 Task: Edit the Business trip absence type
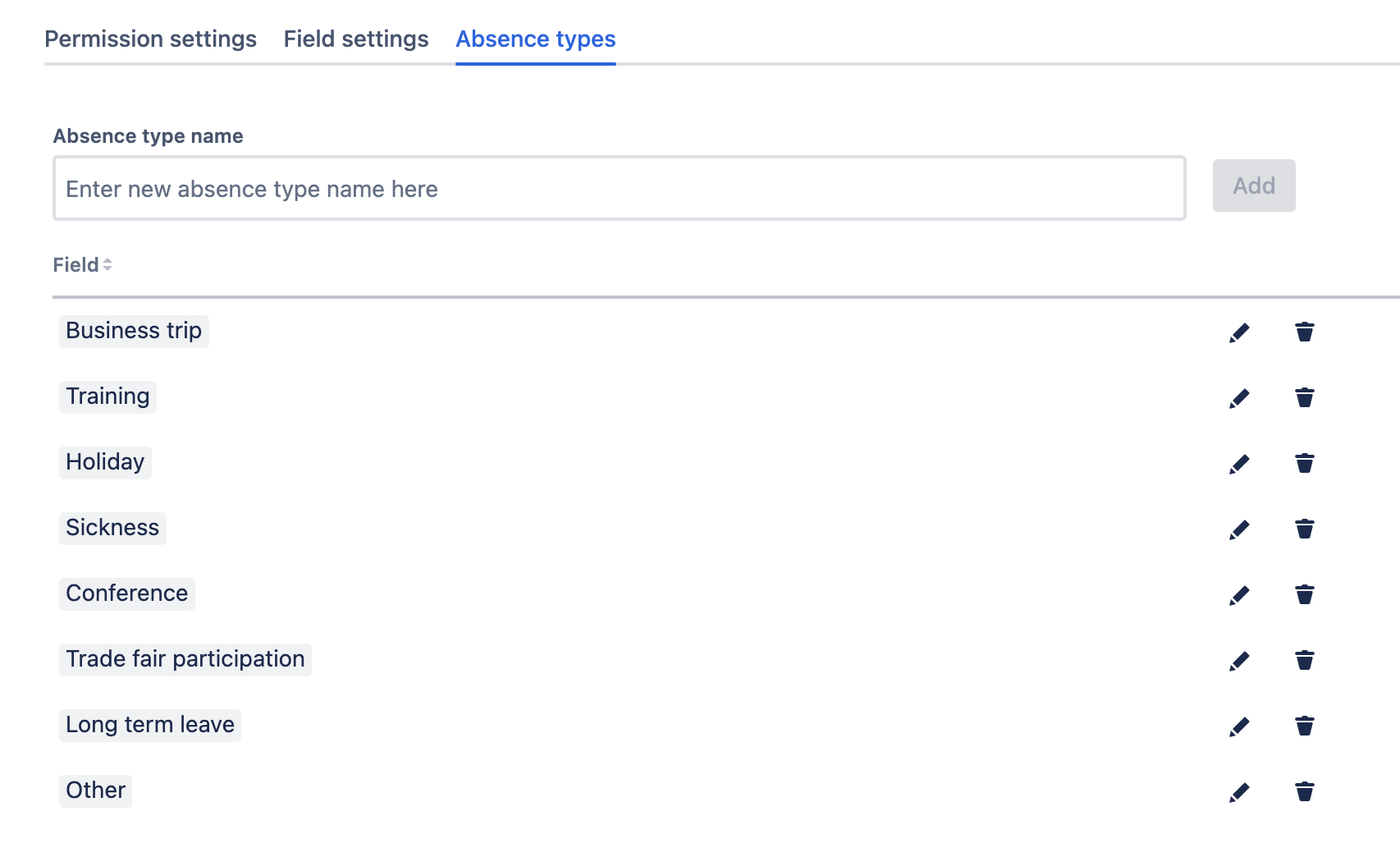pos(1240,332)
